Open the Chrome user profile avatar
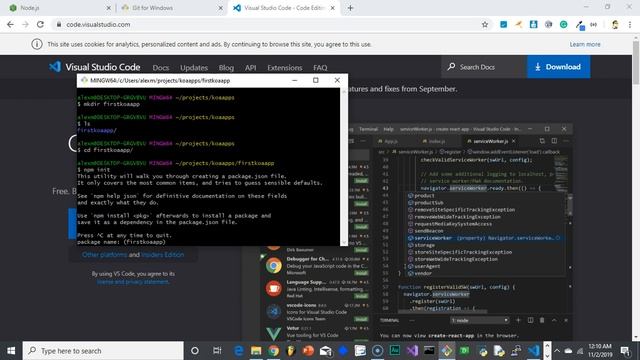Viewport: 640px width, 360px height. [x=615, y=24]
